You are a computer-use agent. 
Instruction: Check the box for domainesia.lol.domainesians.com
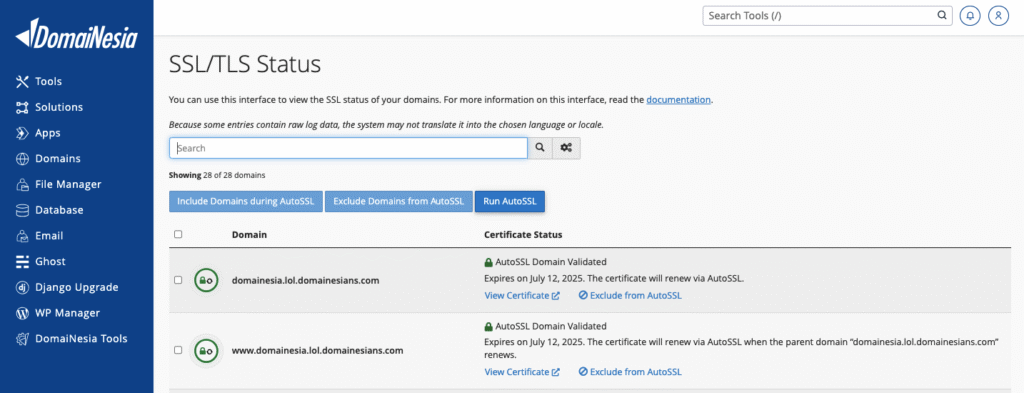(x=178, y=280)
